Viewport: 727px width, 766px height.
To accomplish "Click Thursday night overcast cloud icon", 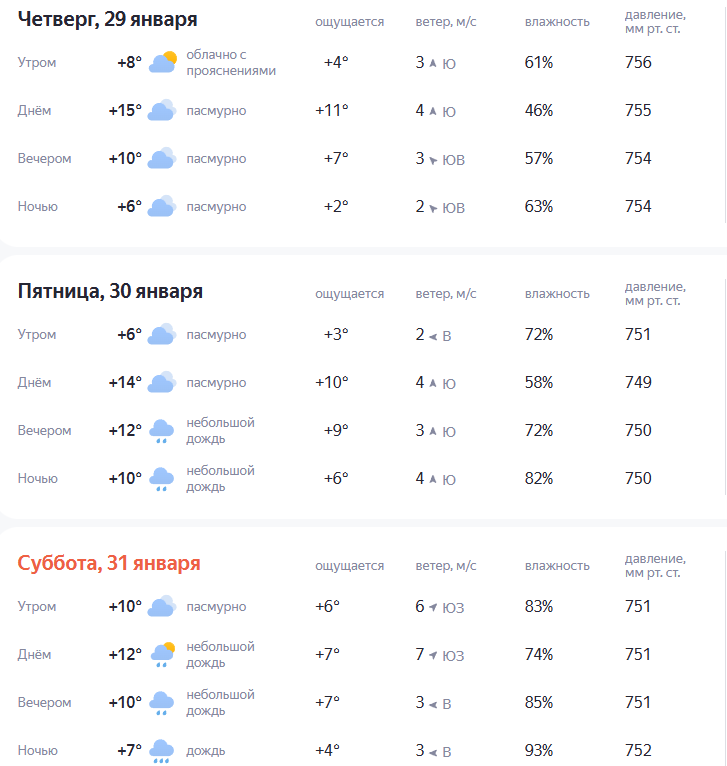I will (162, 207).
